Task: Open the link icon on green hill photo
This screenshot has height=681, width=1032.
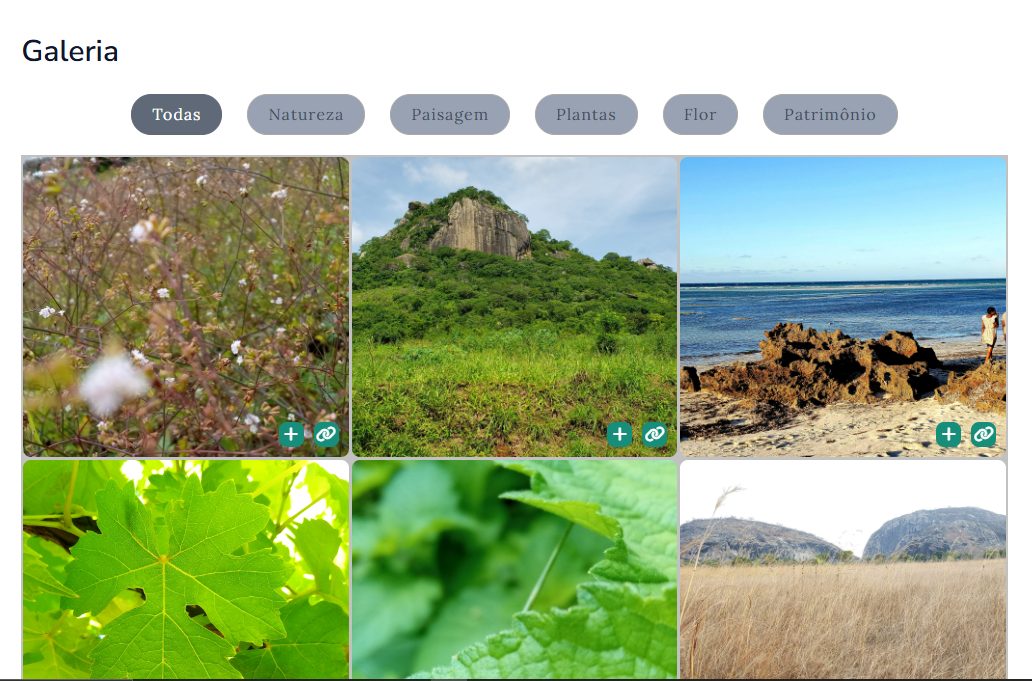Action: [655, 434]
